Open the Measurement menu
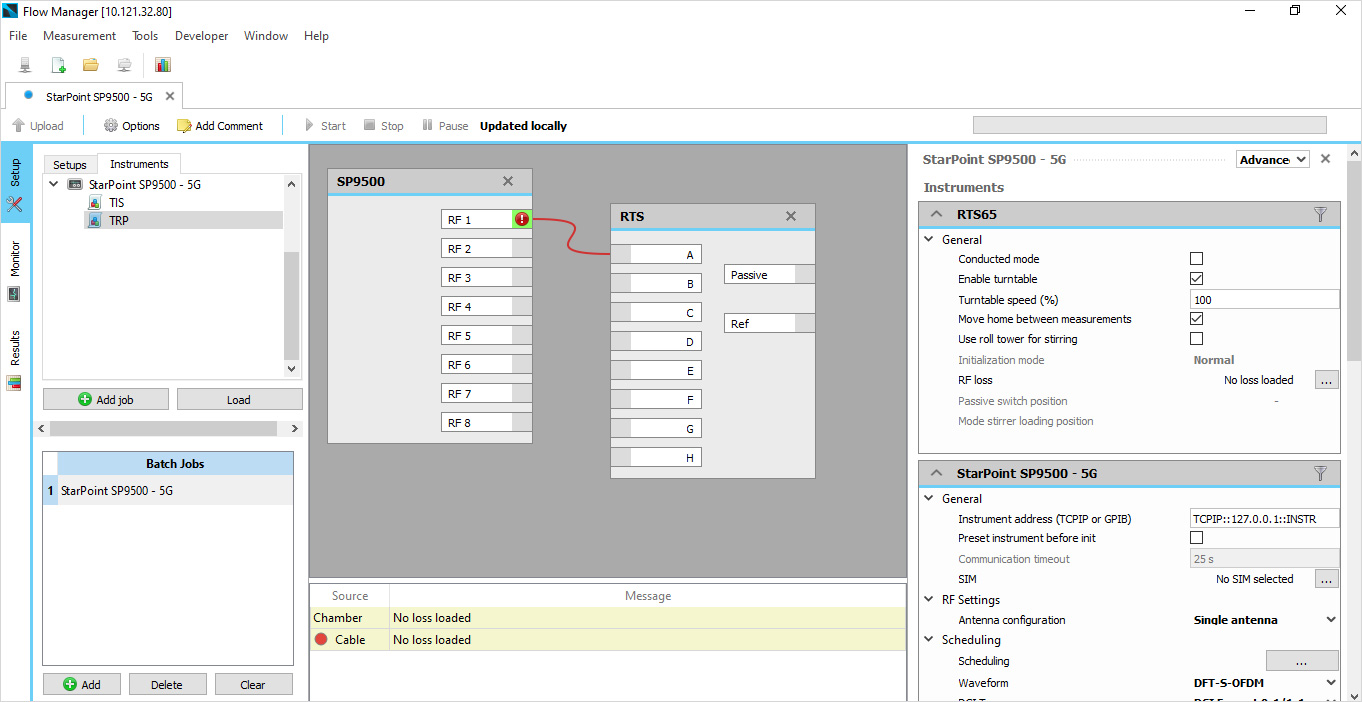Image resolution: width=1362 pixels, height=702 pixels. click(x=79, y=36)
